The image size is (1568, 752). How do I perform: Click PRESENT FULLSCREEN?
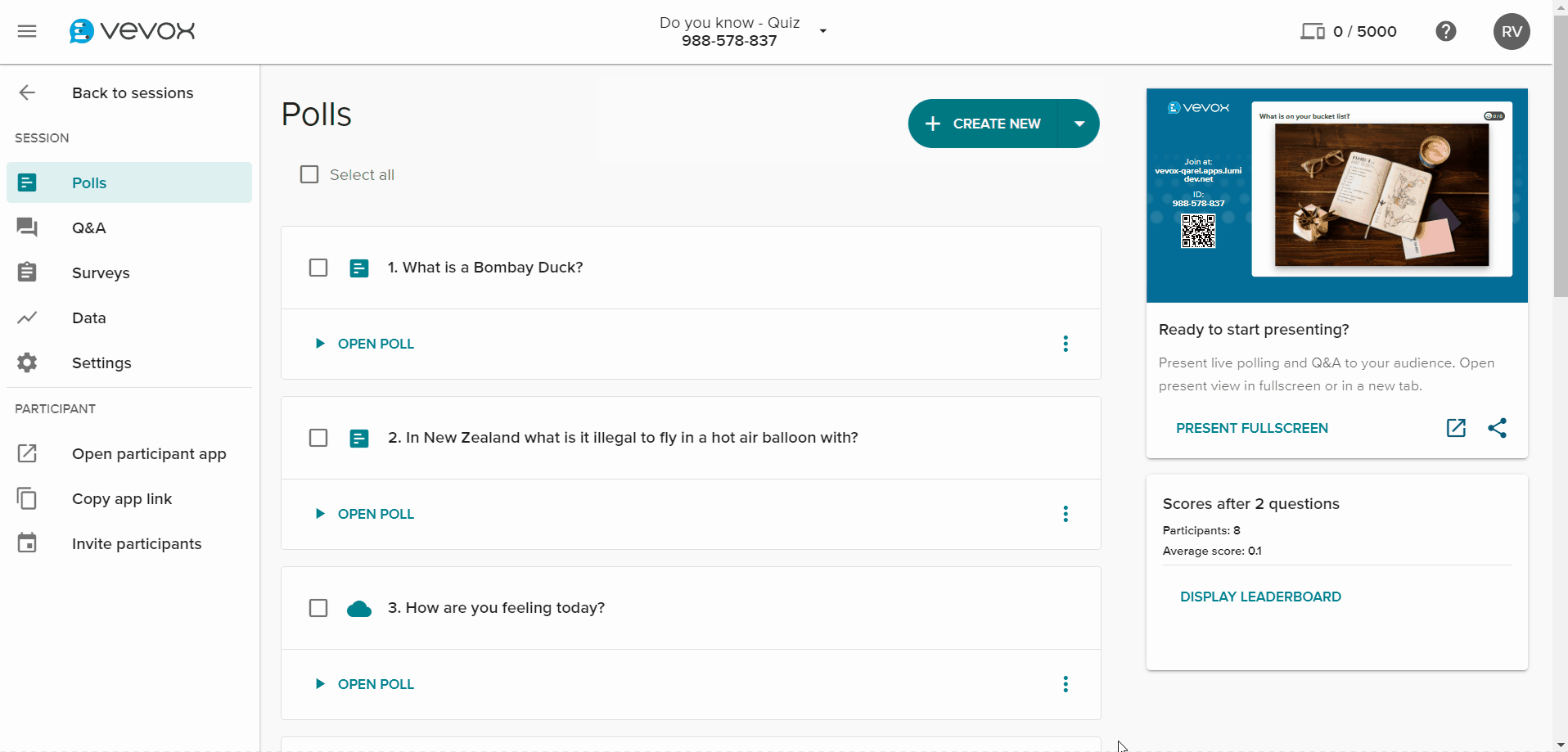pos(1252,428)
